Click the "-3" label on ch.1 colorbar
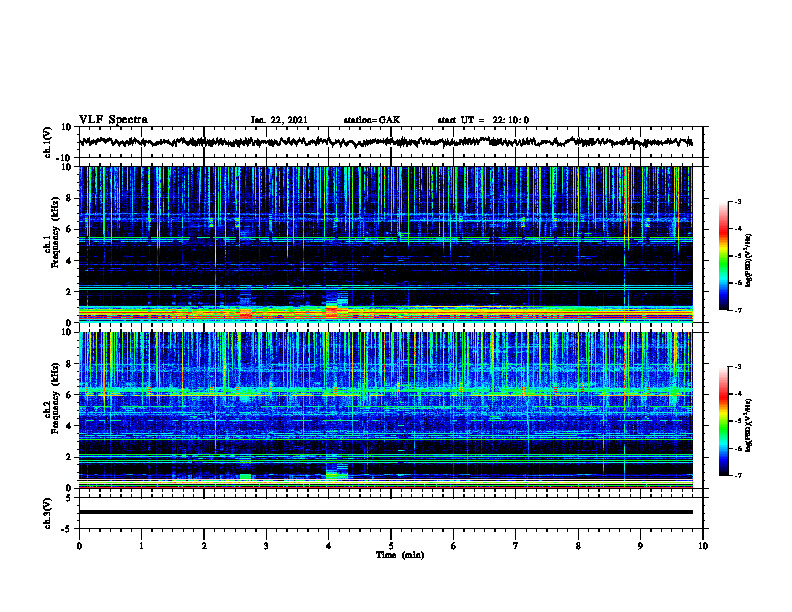The image size is (792, 612). pyautogui.click(x=737, y=201)
